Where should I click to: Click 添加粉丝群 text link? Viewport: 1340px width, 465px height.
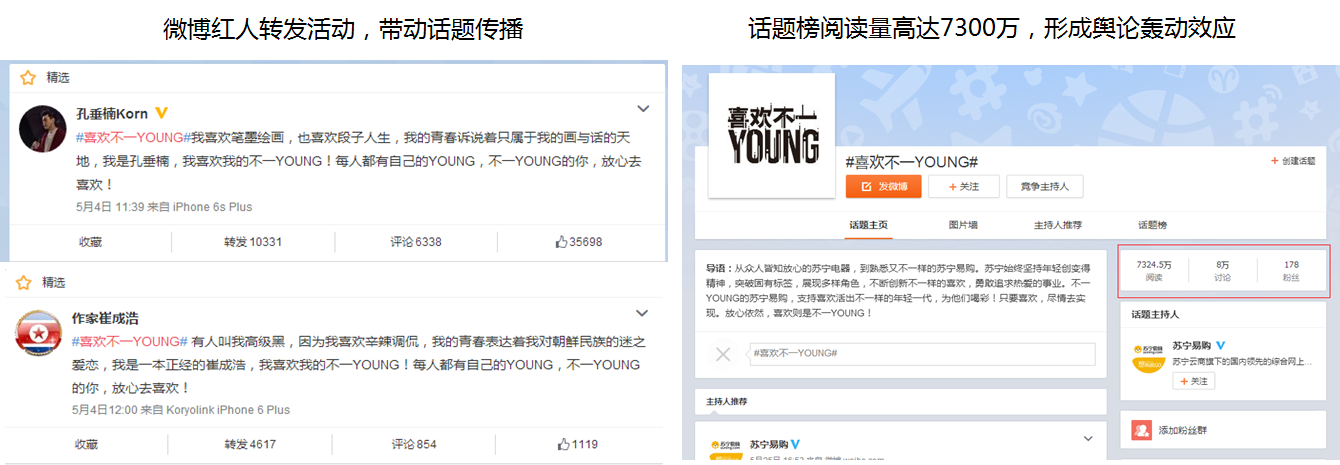1183,431
